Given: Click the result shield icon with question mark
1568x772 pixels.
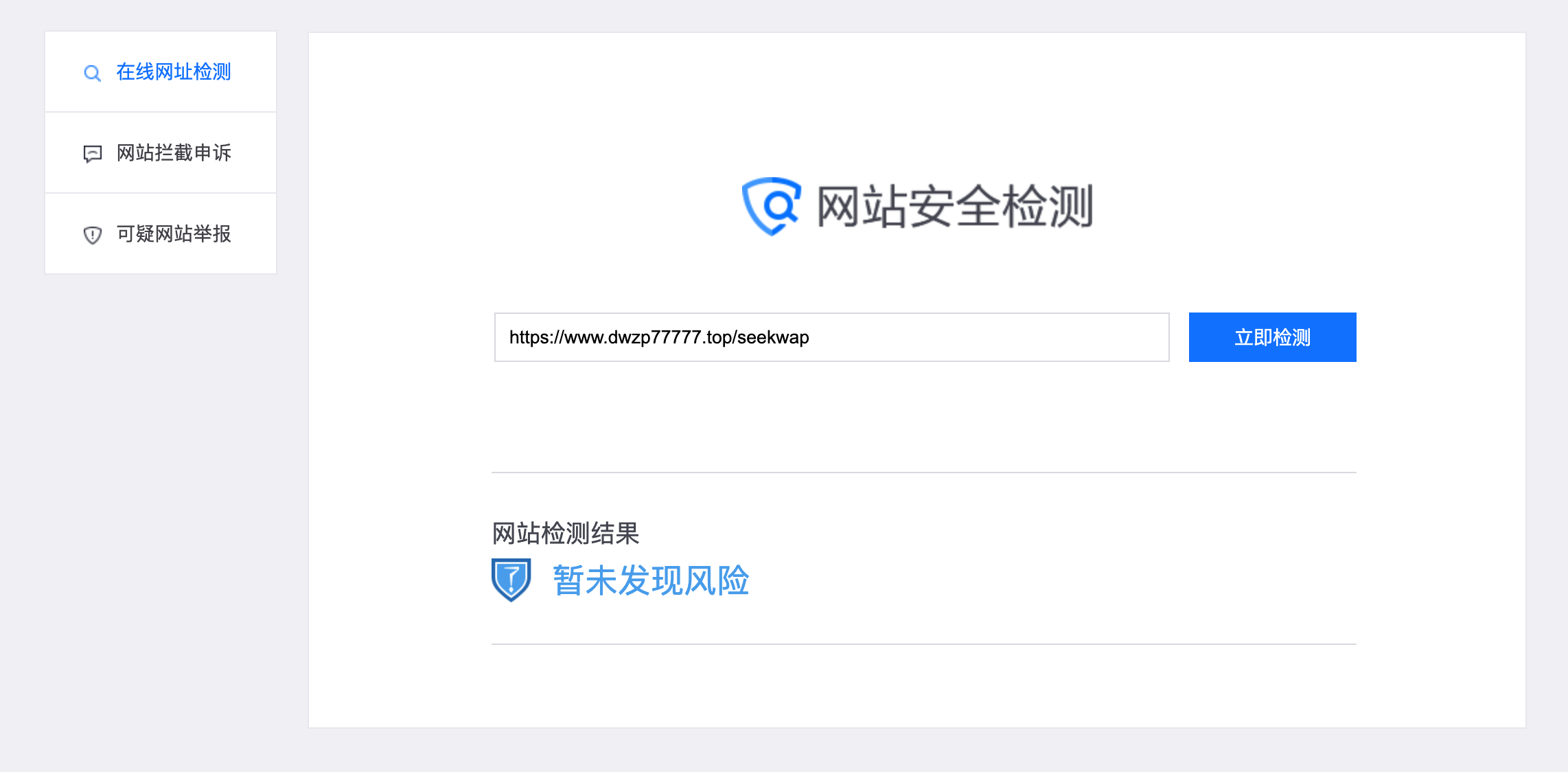Looking at the screenshot, I should [x=511, y=580].
